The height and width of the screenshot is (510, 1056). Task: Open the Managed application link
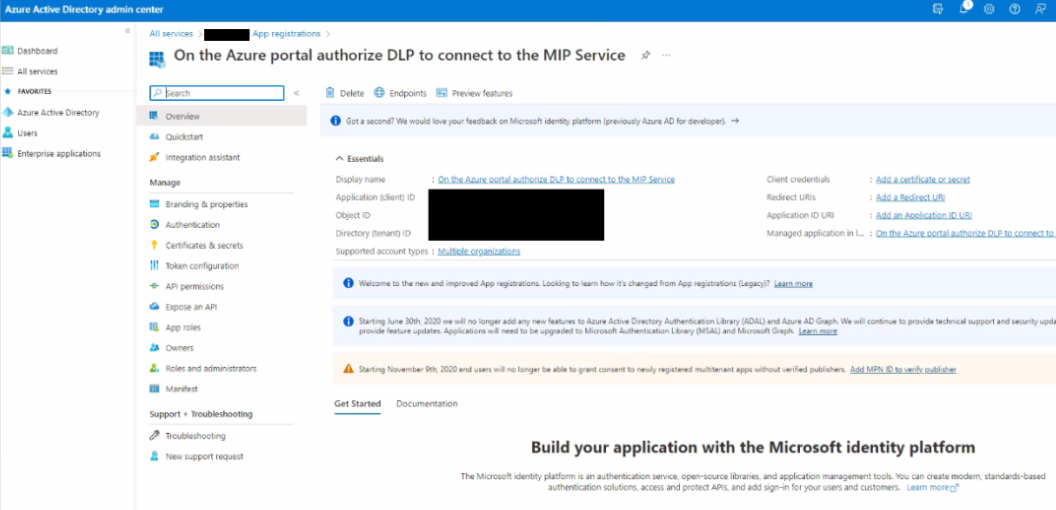tap(965, 233)
